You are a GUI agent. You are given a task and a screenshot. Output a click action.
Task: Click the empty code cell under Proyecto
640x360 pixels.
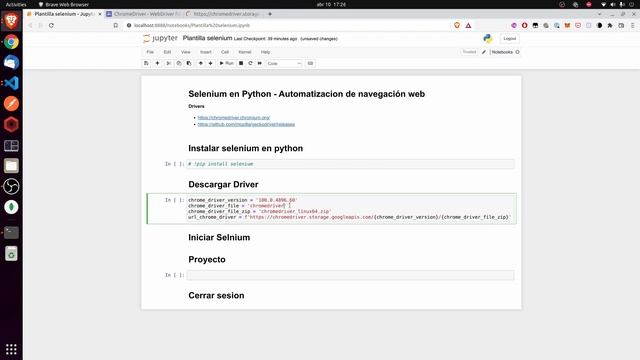pos(350,275)
